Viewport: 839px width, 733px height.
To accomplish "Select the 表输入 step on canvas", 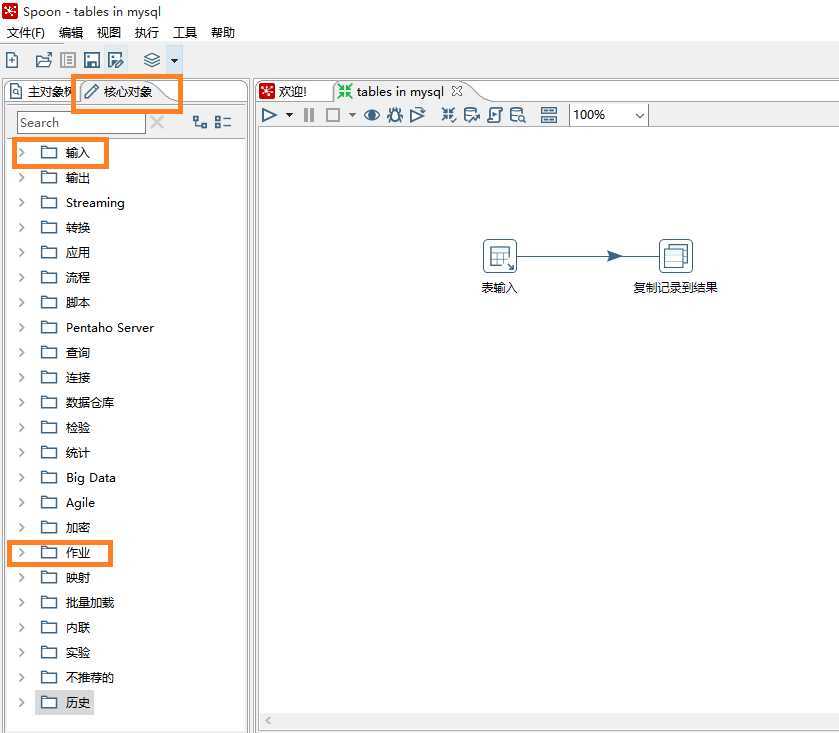I will (500, 256).
